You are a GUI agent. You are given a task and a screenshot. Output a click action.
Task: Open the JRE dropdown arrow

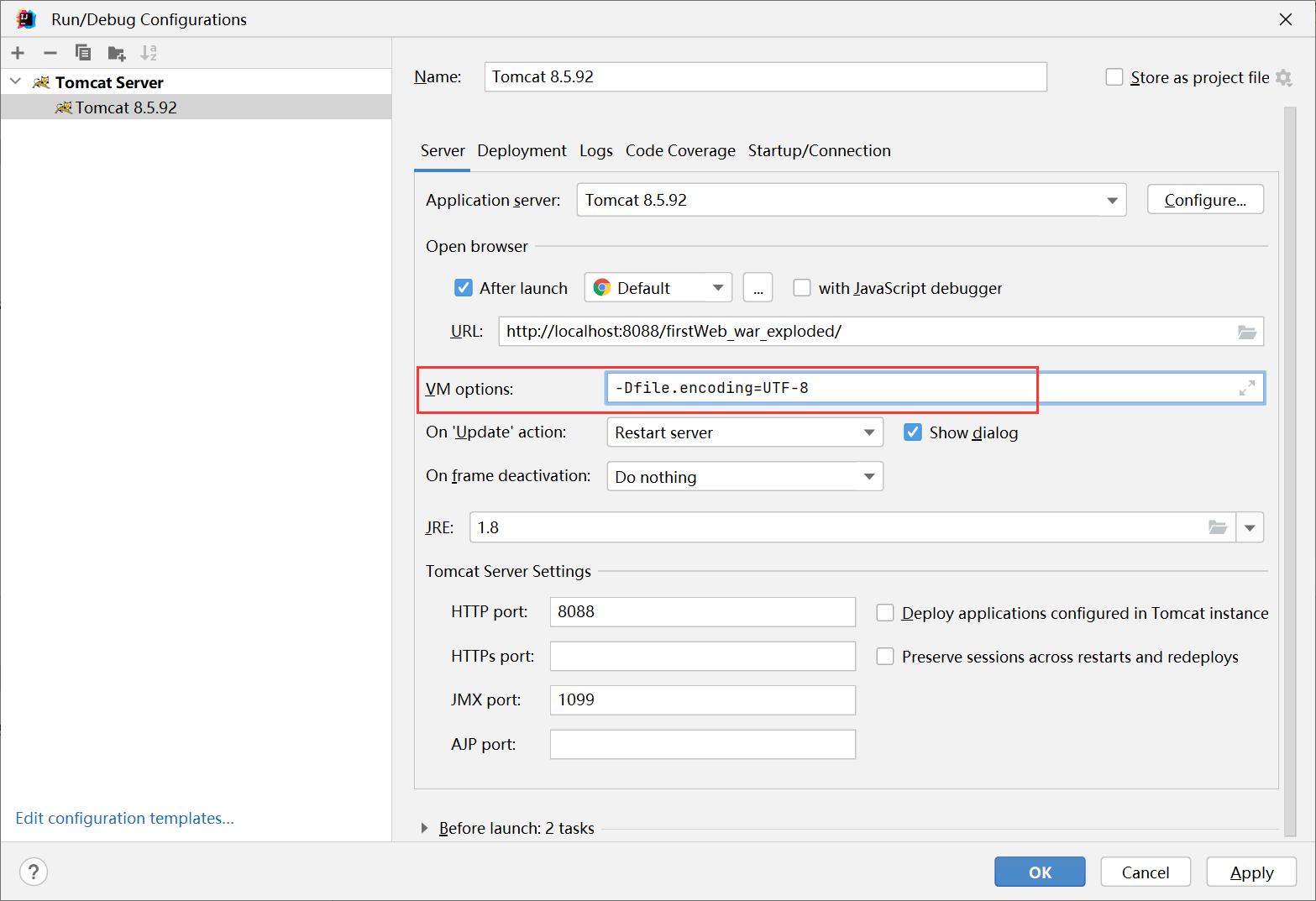(x=1250, y=527)
